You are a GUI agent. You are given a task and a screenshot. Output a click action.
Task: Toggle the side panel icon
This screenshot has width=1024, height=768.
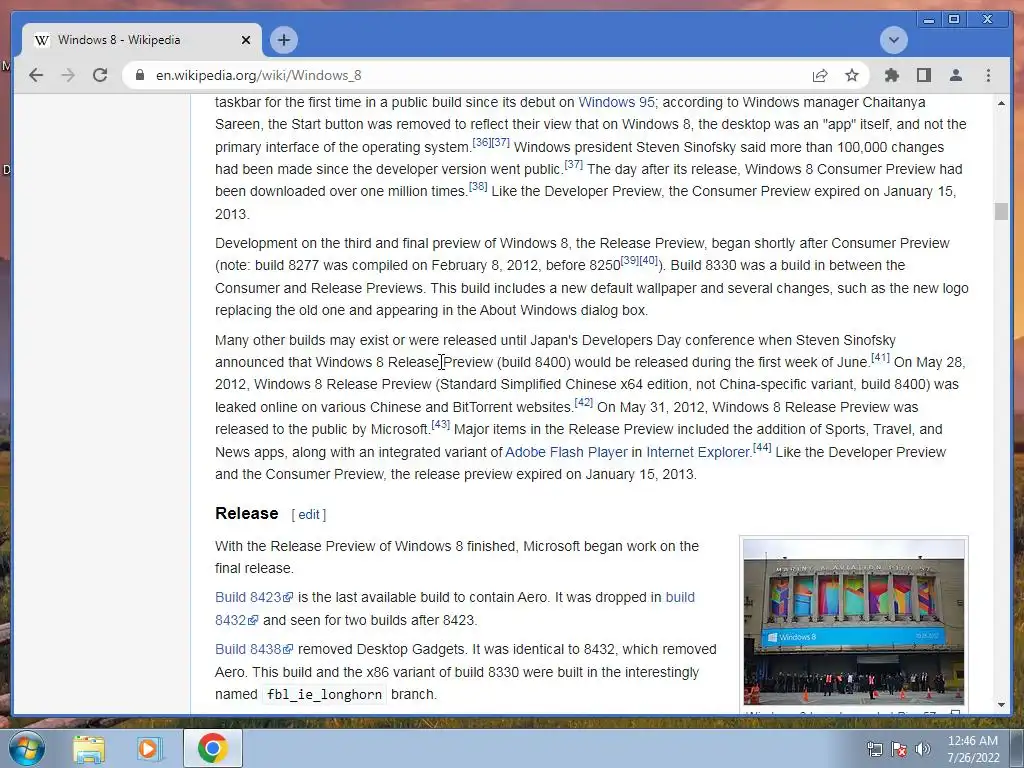923,75
